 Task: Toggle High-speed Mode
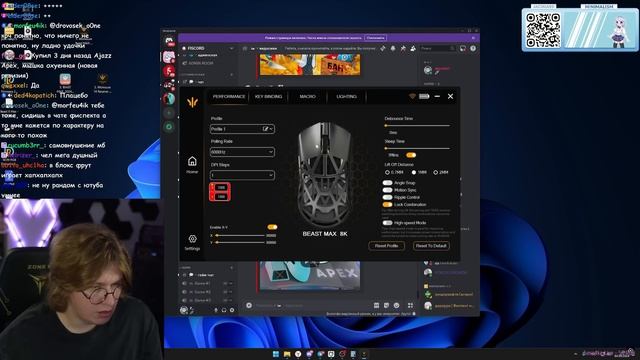[x=387, y=223]
